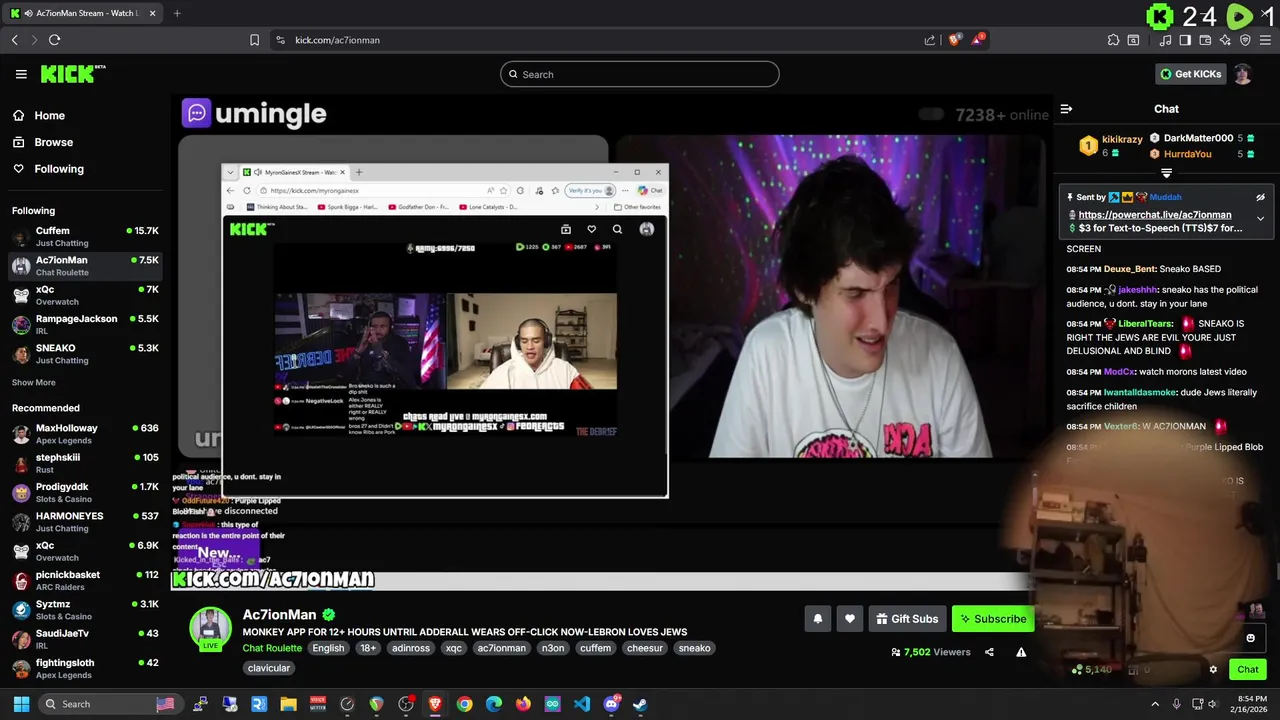
Task: Click the notification bell icon
Action: click(817, 619)
